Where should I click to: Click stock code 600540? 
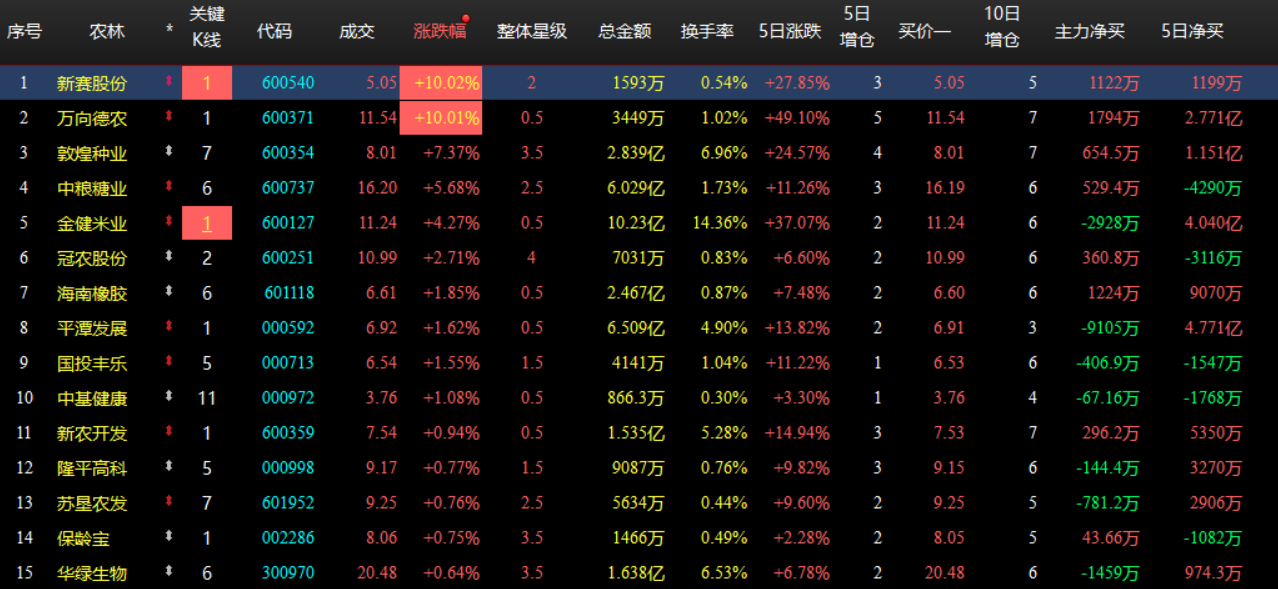[288, 83]
